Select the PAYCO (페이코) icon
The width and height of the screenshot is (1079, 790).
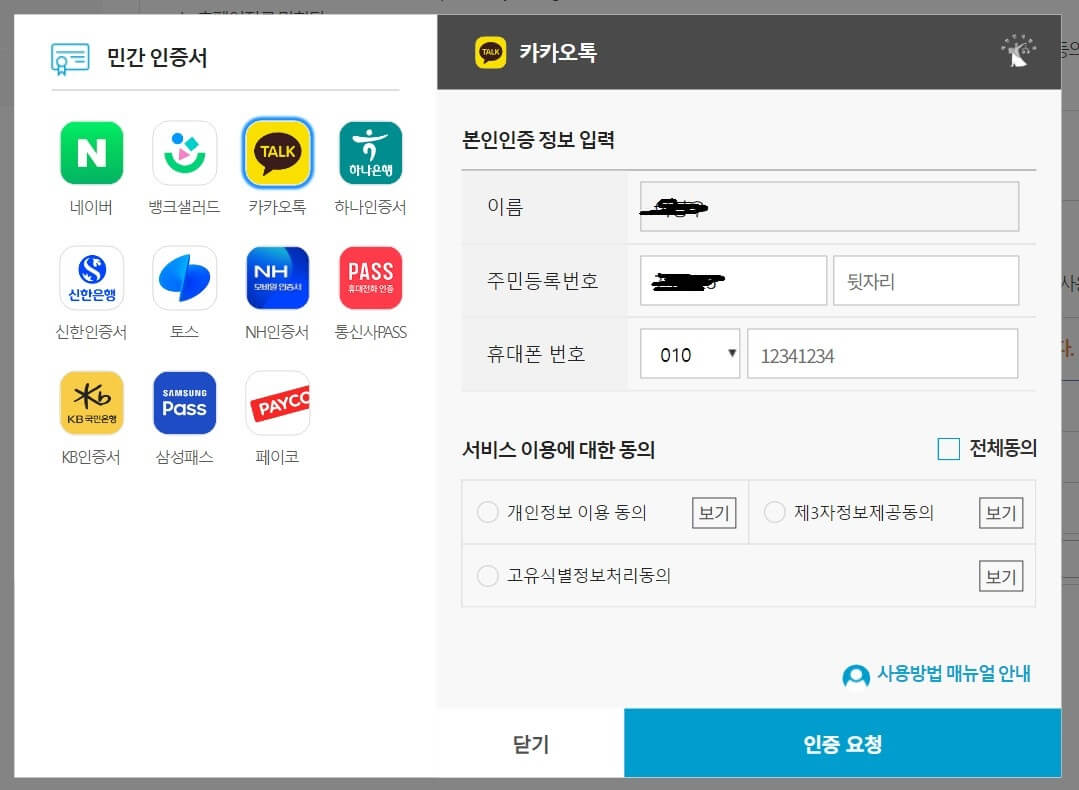pyautogui.click(x=277, y=403)
